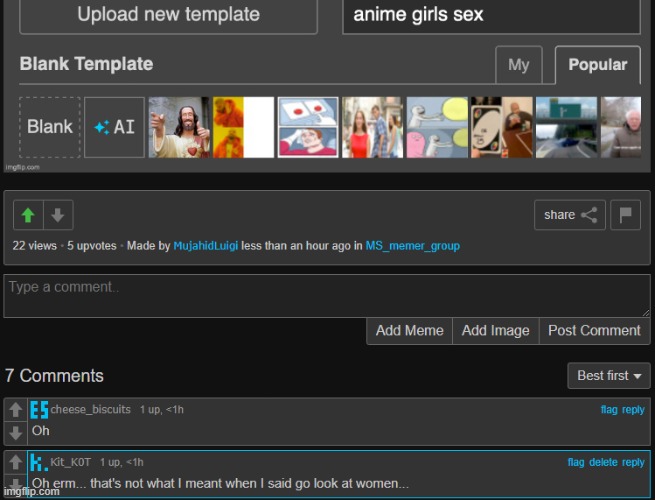Open MujahidLuigi's profile link

click(205, 246)
